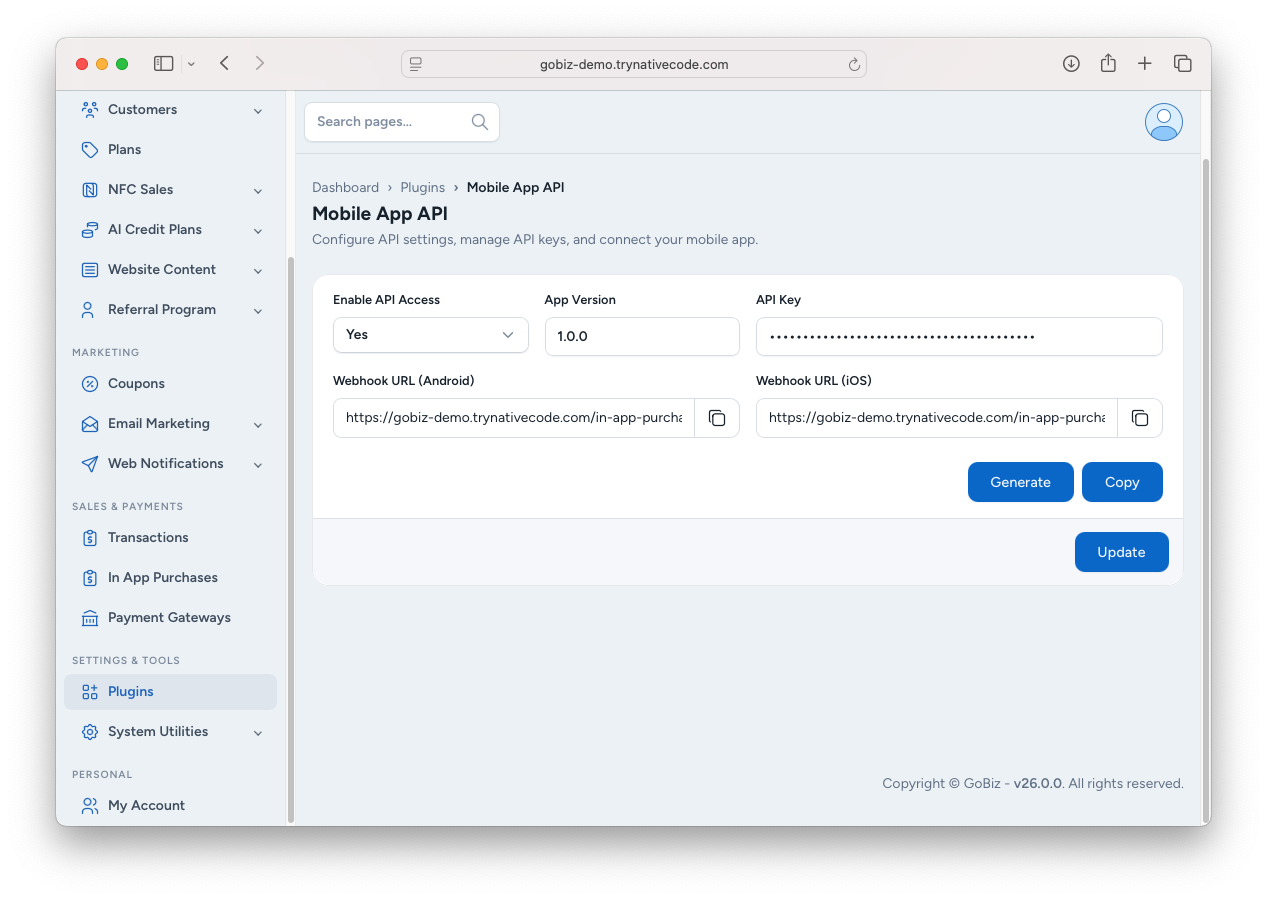Go to In App Purchases
The width and height of the screenshot is (1267, 900).
point(170,578)
